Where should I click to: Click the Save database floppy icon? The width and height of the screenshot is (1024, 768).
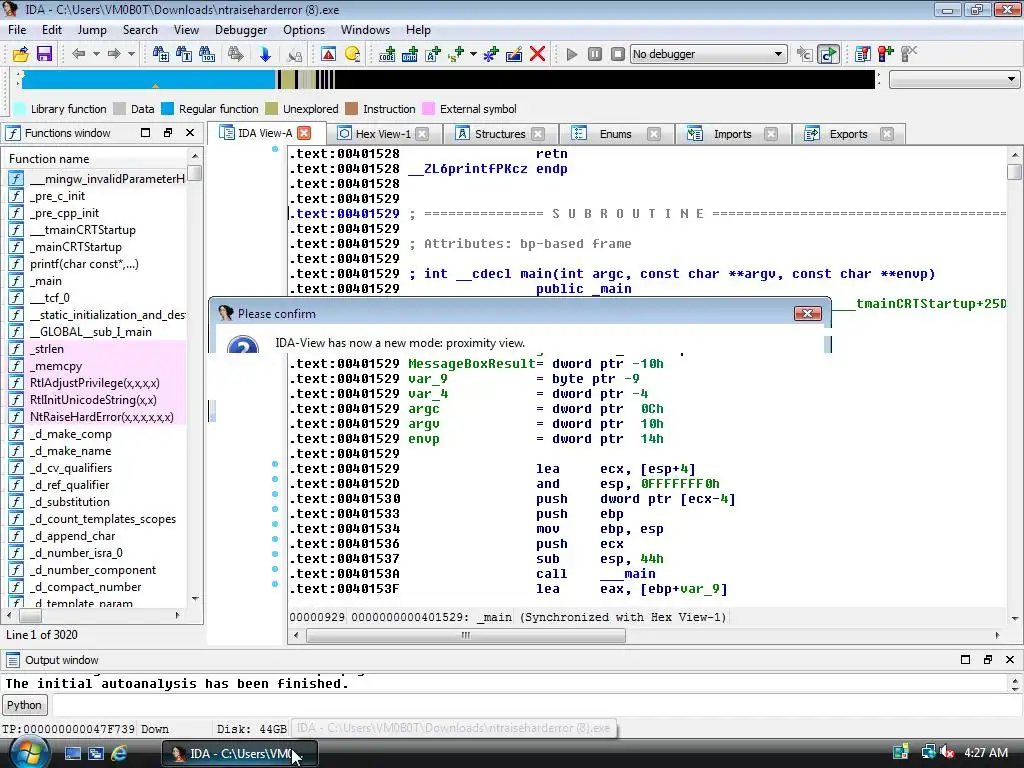tap(44, 54)
